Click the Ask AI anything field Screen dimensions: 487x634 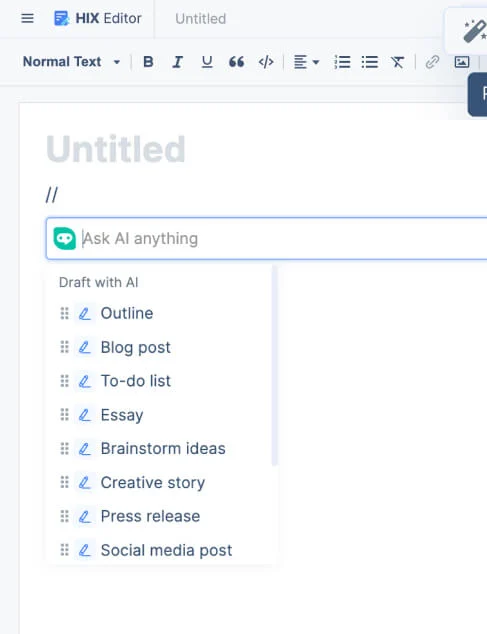pyautogui.click(x=267, y=239)
